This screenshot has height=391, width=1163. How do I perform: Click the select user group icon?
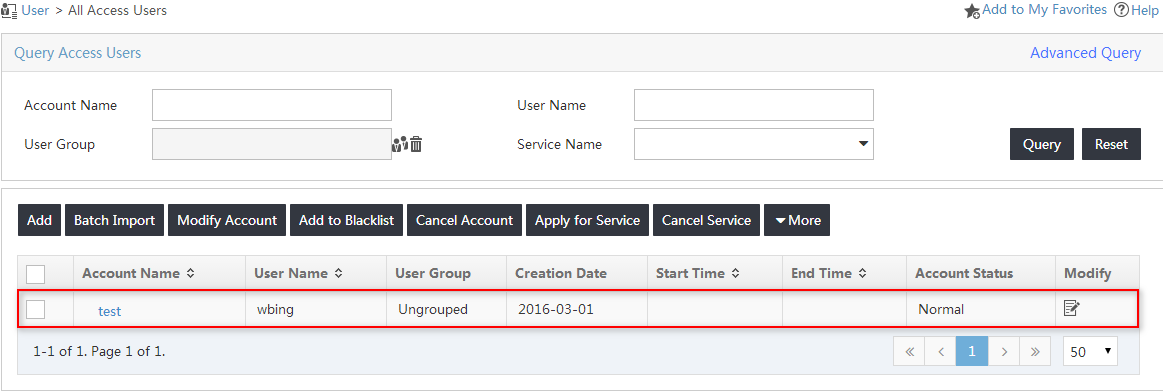(x=400, y=144)
